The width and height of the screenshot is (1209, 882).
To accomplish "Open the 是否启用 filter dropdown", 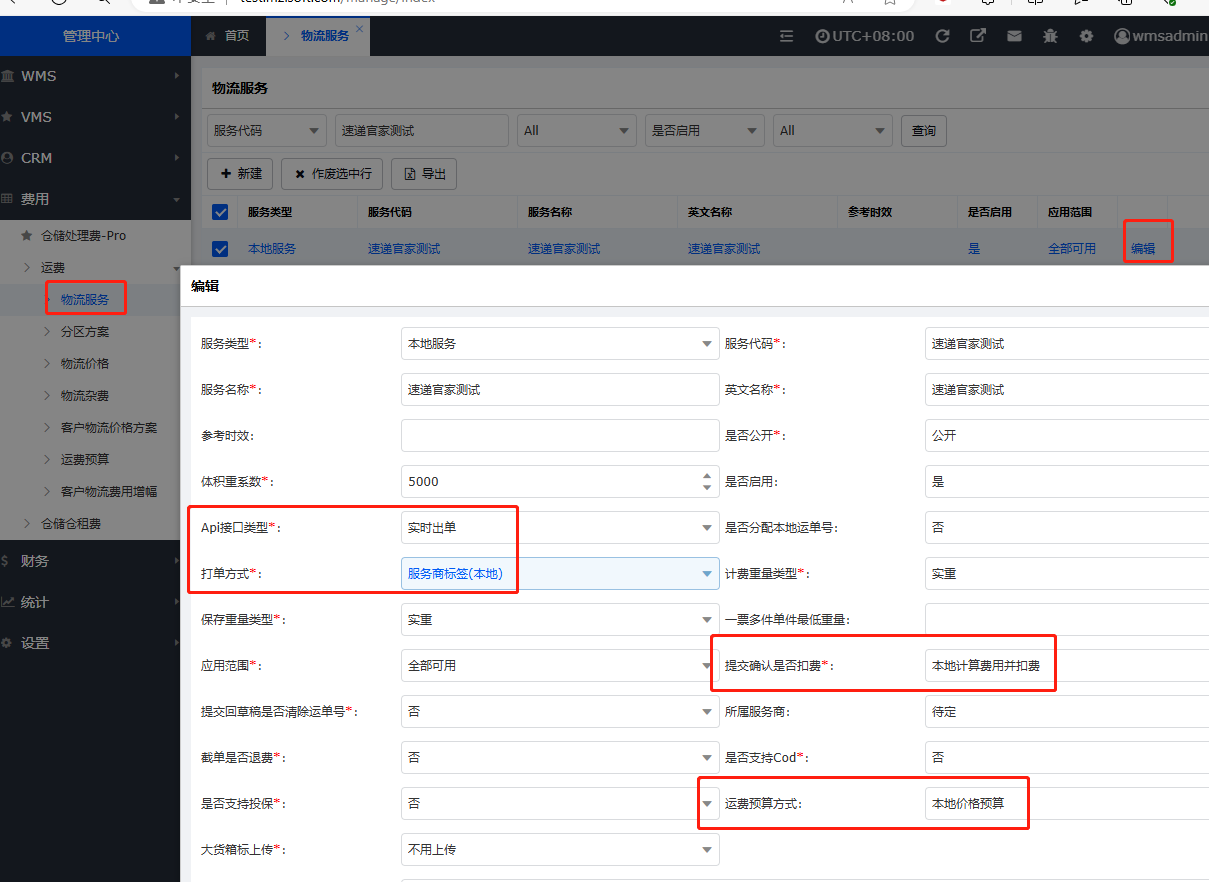I will point(705,130).
